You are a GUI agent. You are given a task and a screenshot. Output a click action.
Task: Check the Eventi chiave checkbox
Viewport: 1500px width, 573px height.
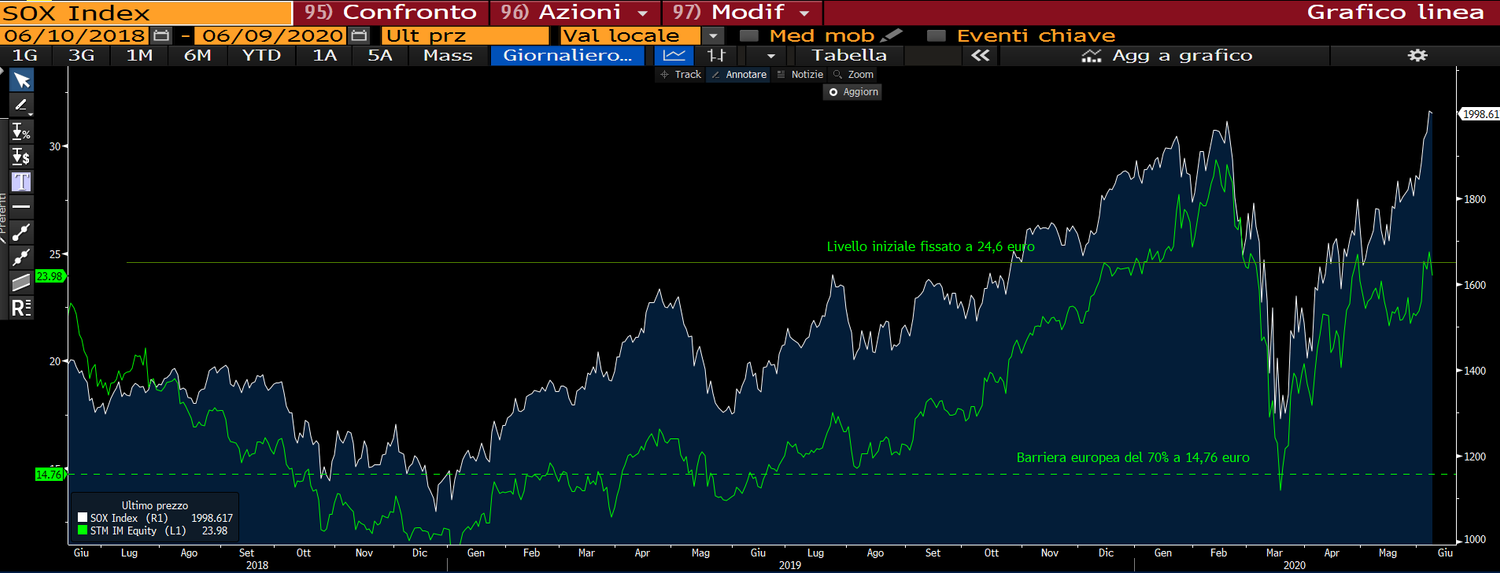[936, 35]
